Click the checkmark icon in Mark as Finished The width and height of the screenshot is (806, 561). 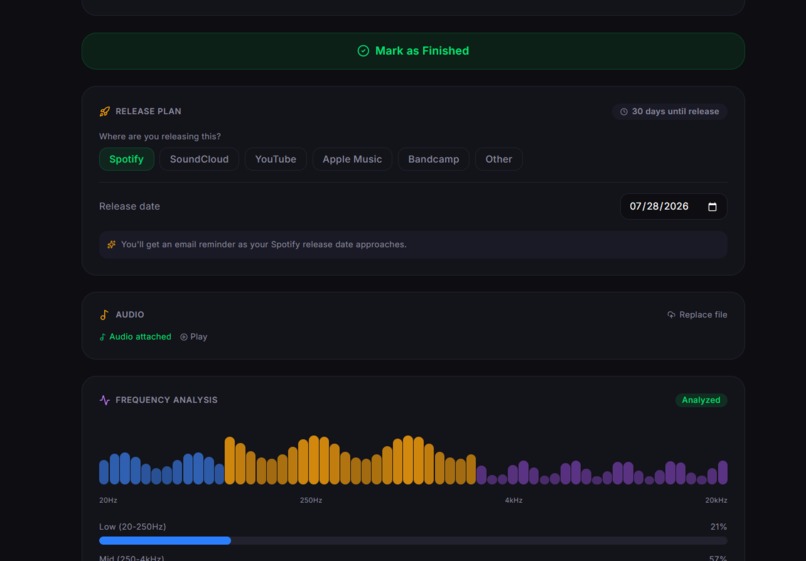pos(363,51)
